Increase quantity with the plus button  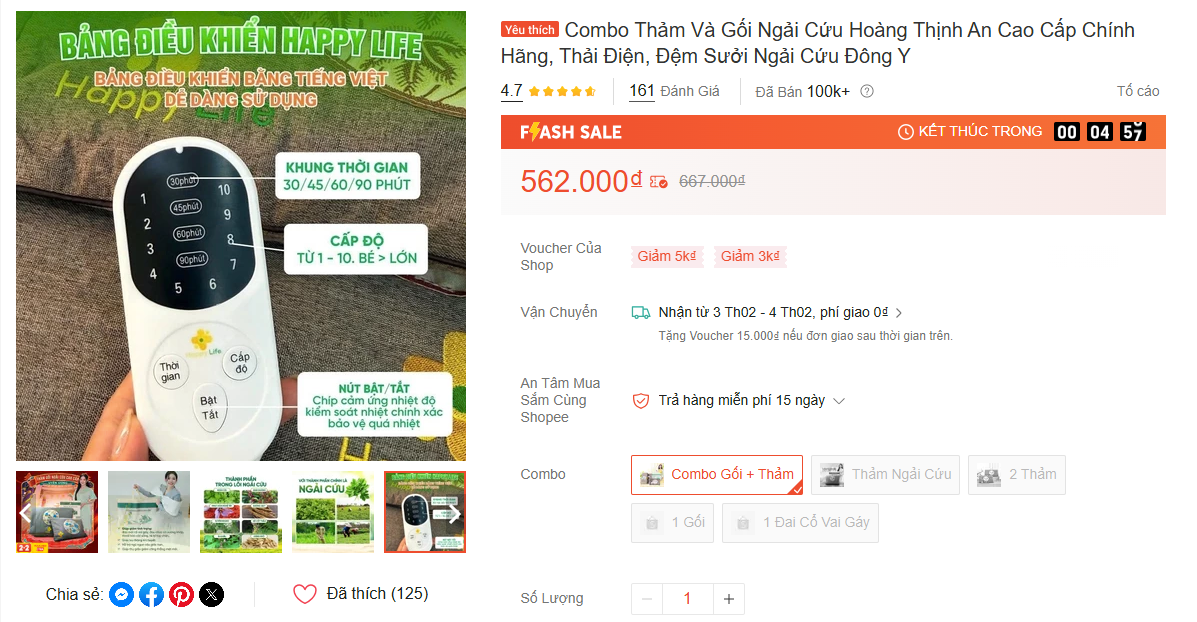click(x=729, y=599)
